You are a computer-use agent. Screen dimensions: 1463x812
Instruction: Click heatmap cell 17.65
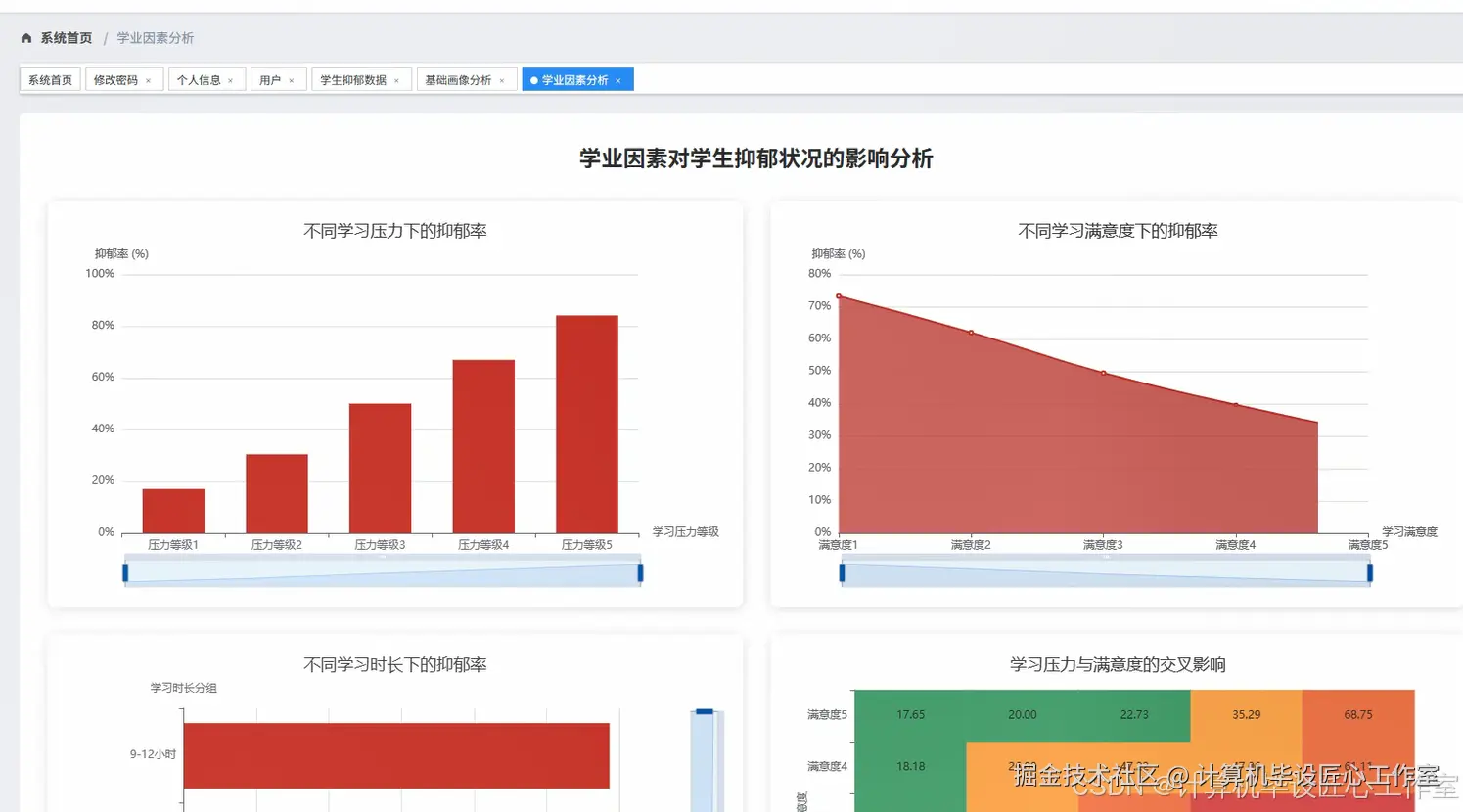click(910, 715)
